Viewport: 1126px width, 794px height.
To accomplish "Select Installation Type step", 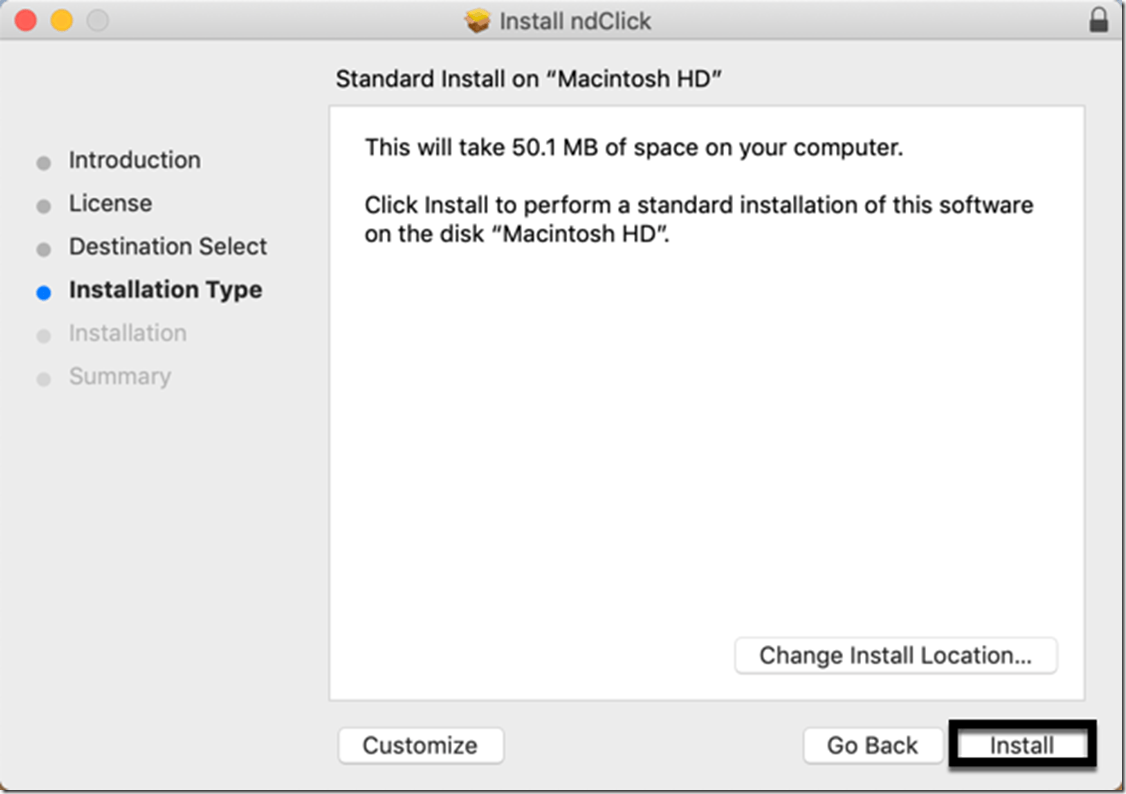I will 165,290.
